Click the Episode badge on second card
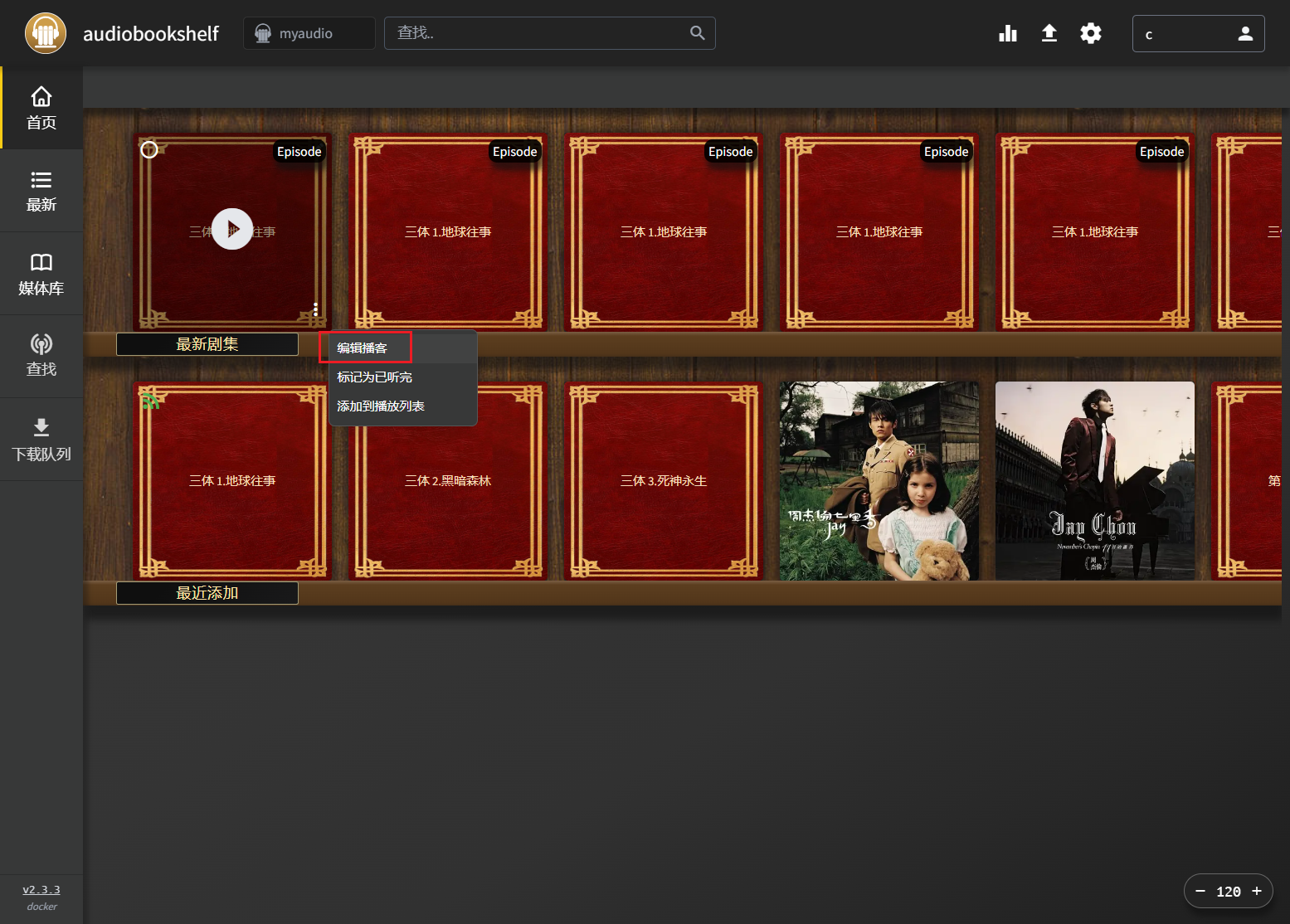The image size is (1290, 924). (x=515, y=152)
